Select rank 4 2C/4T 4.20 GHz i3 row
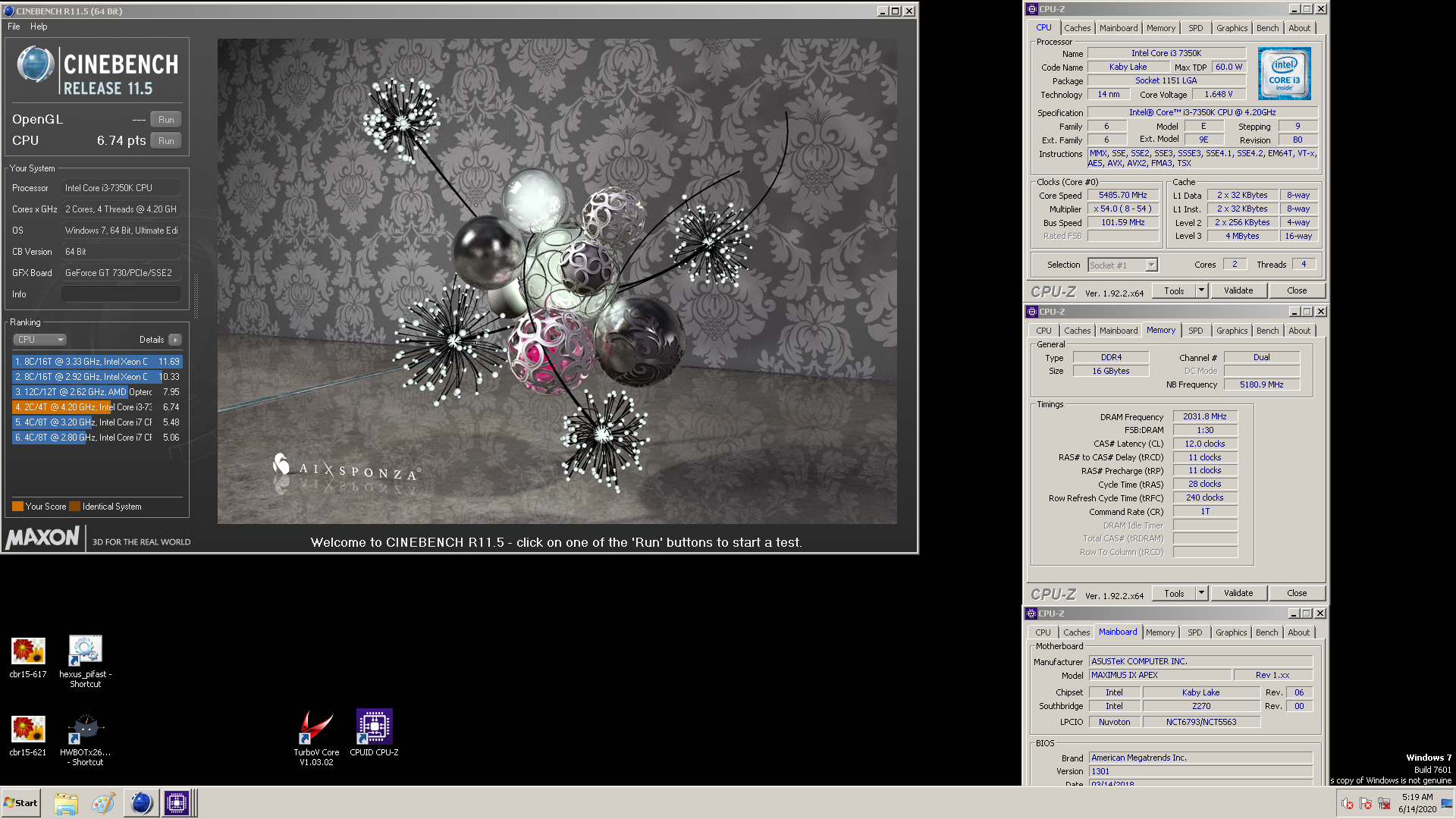The width and height of the screenshot is (1456, 819). 97,407
